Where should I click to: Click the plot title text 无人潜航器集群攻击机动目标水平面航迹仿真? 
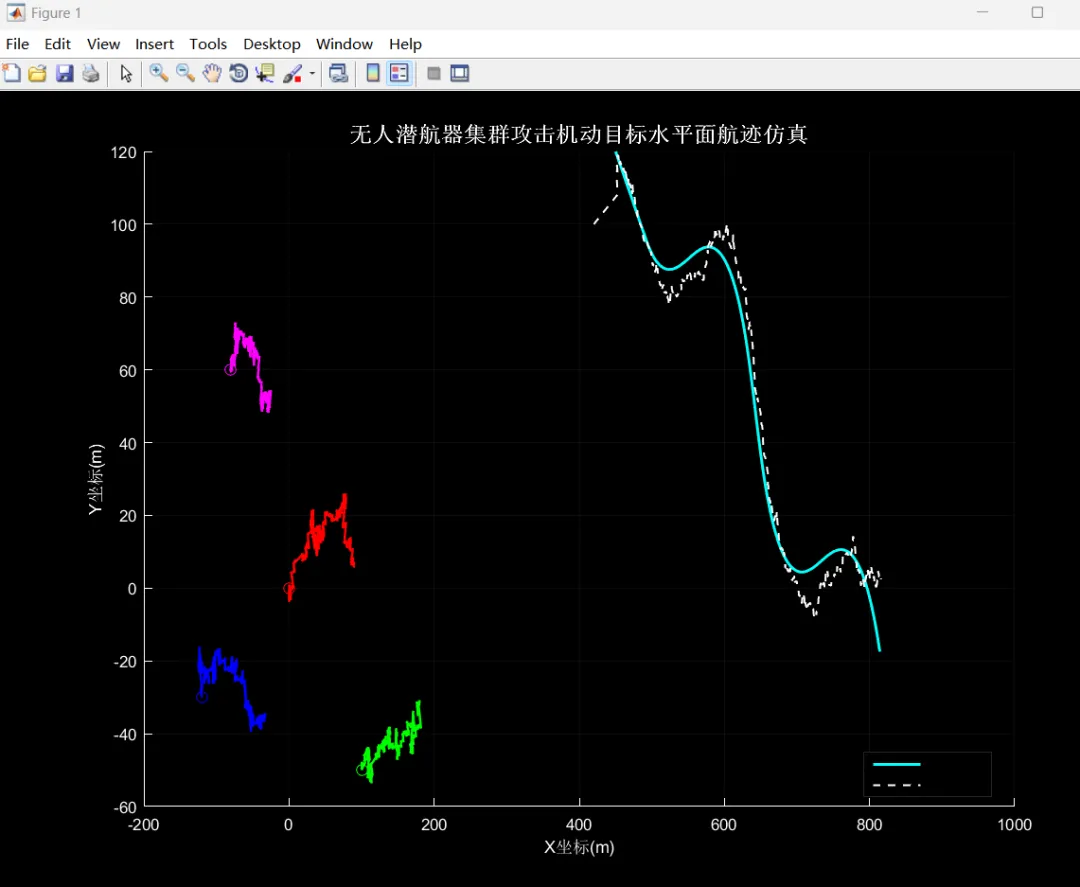[579, 134]
